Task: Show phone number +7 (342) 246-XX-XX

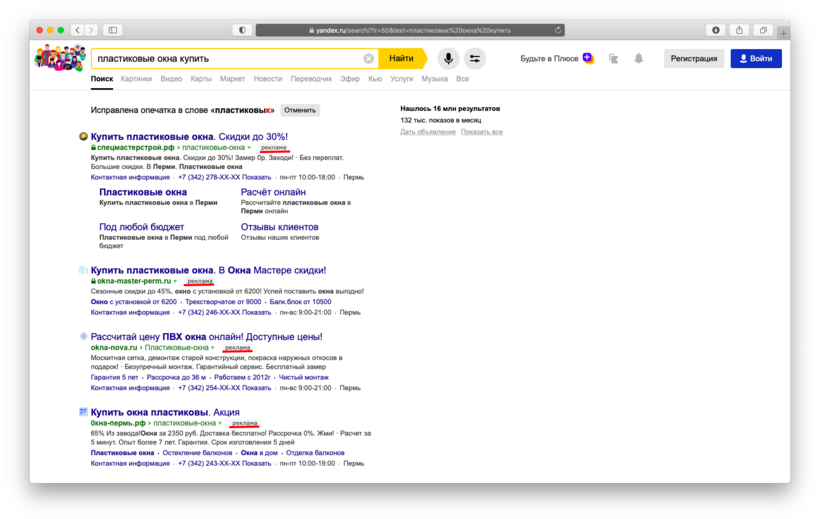Action: coord(224,312)
